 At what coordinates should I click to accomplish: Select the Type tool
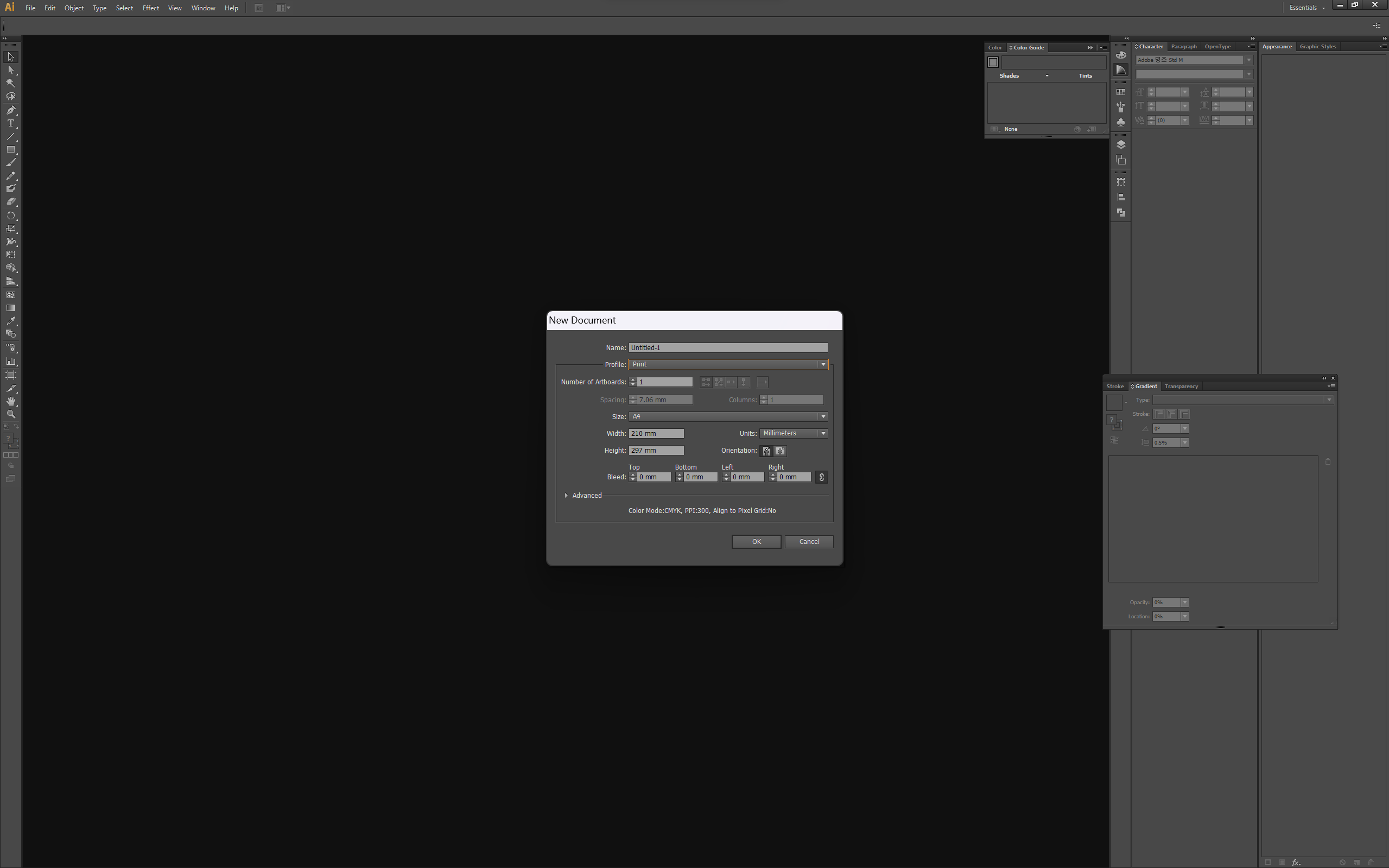10,123
